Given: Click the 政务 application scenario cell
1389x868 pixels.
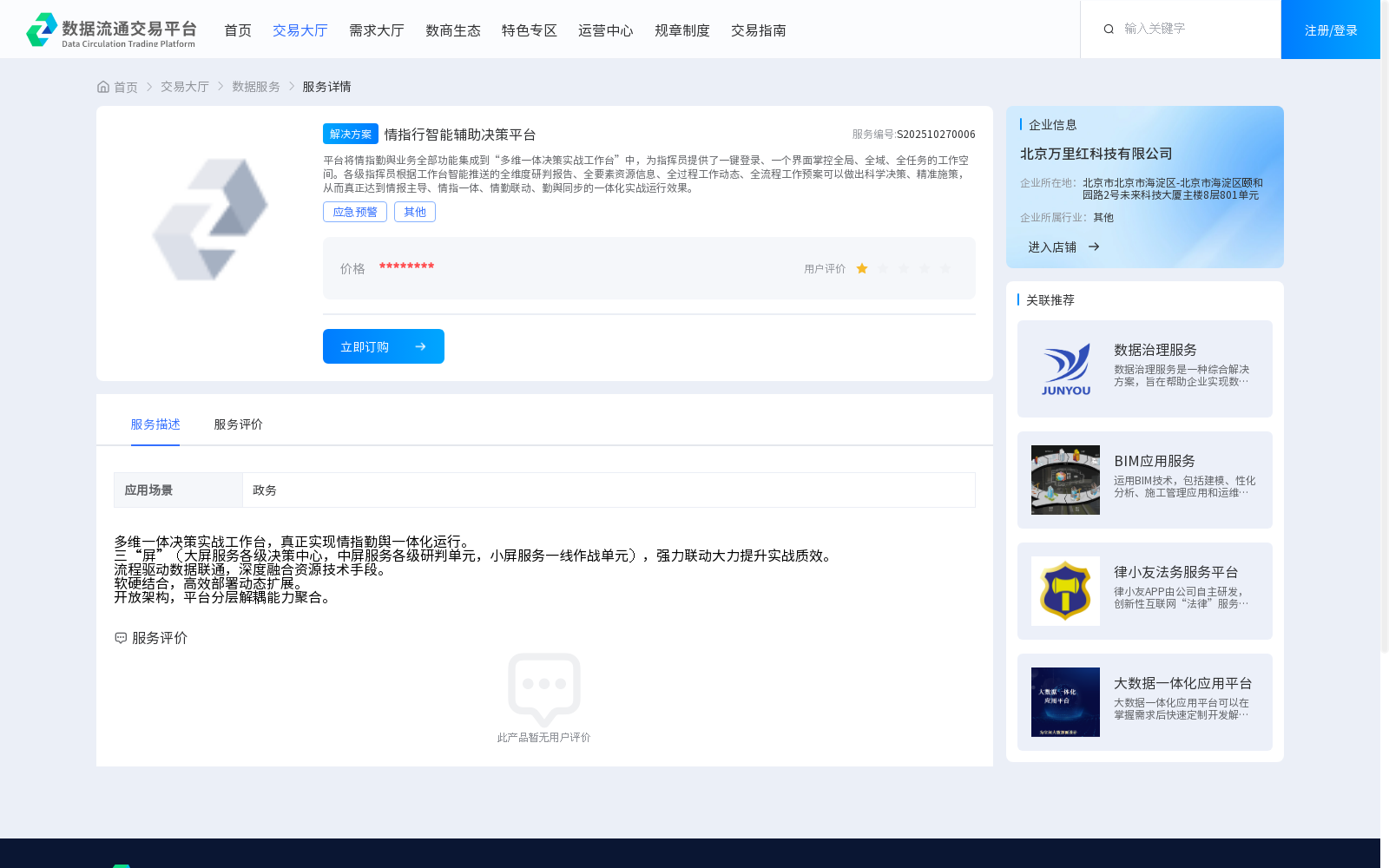Looking at the screenshot, I should click(609, 490).
